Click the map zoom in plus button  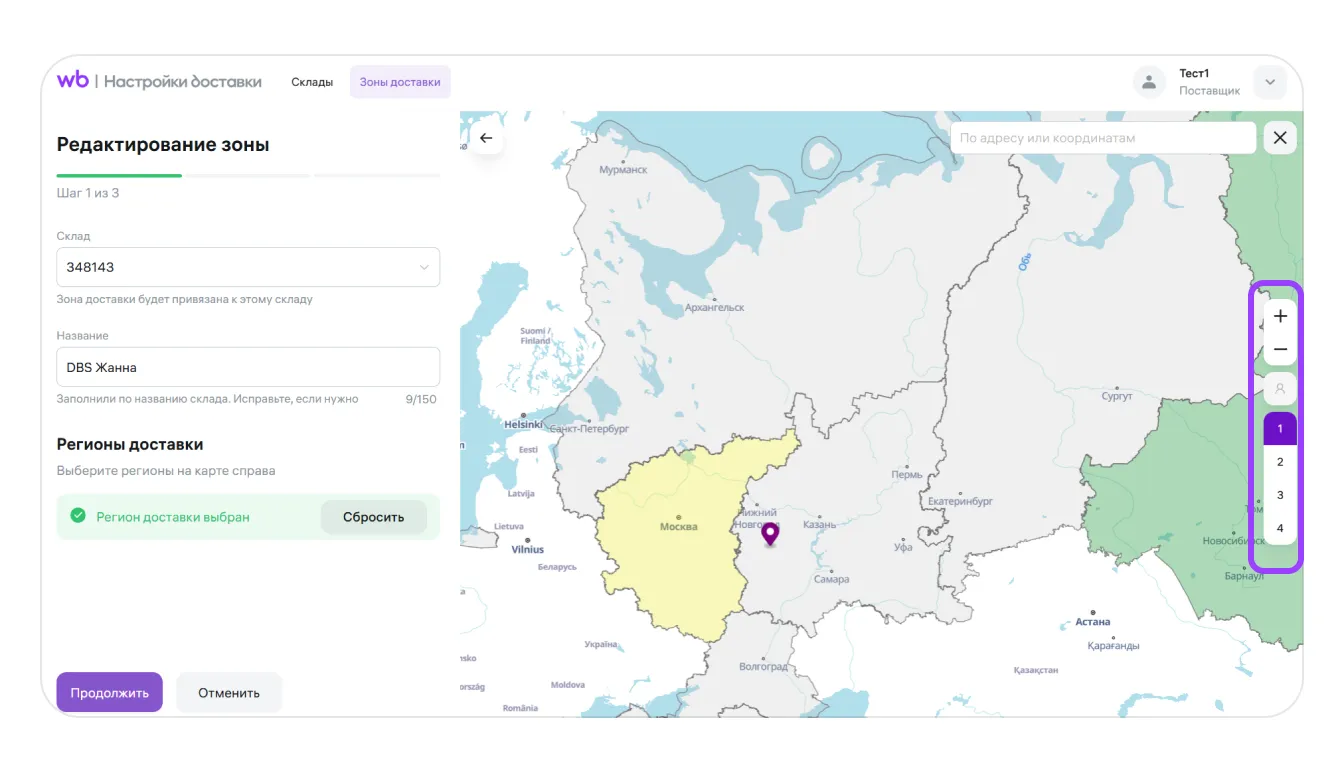(x=1280, y=316)
